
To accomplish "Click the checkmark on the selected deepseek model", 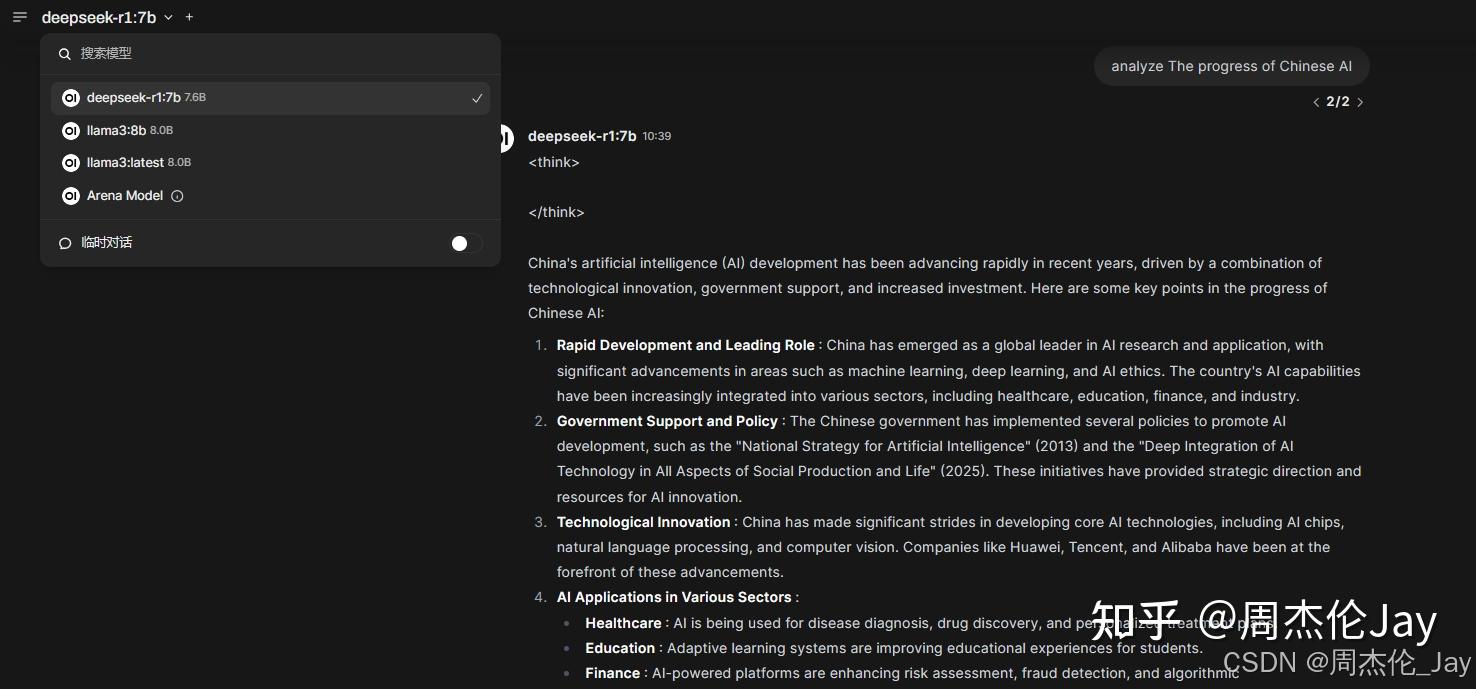I will tap(477, 98).
